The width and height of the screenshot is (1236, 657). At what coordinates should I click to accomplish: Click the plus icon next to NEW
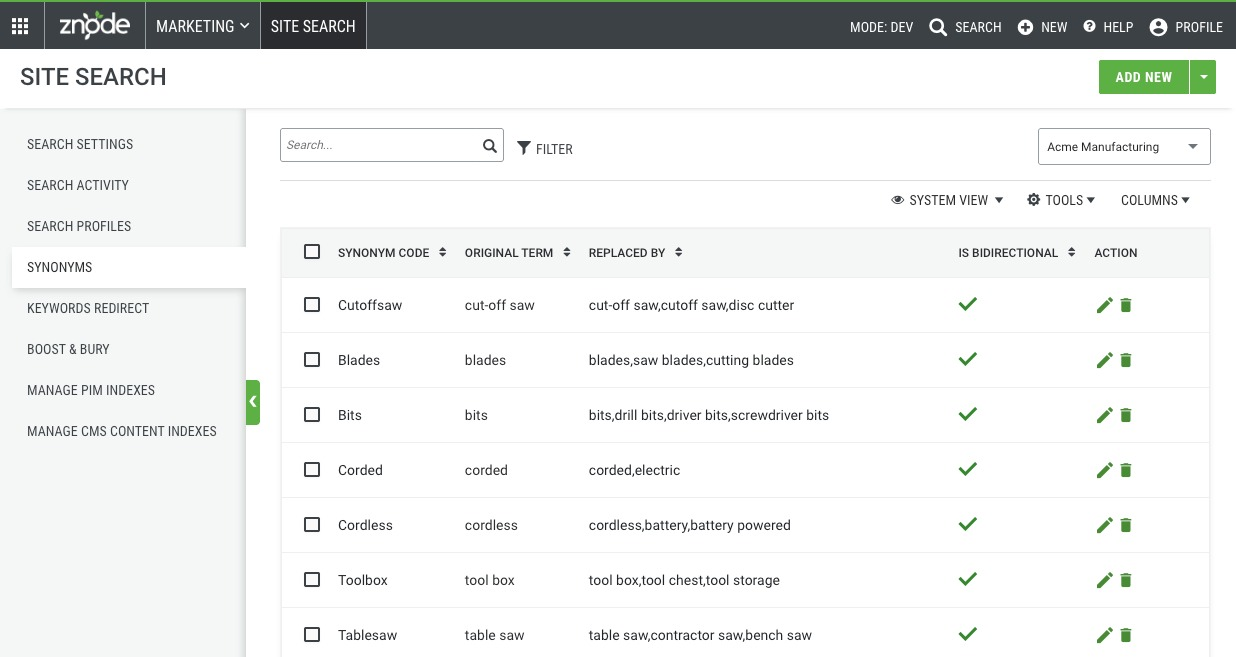click(x=1025, y=27)
